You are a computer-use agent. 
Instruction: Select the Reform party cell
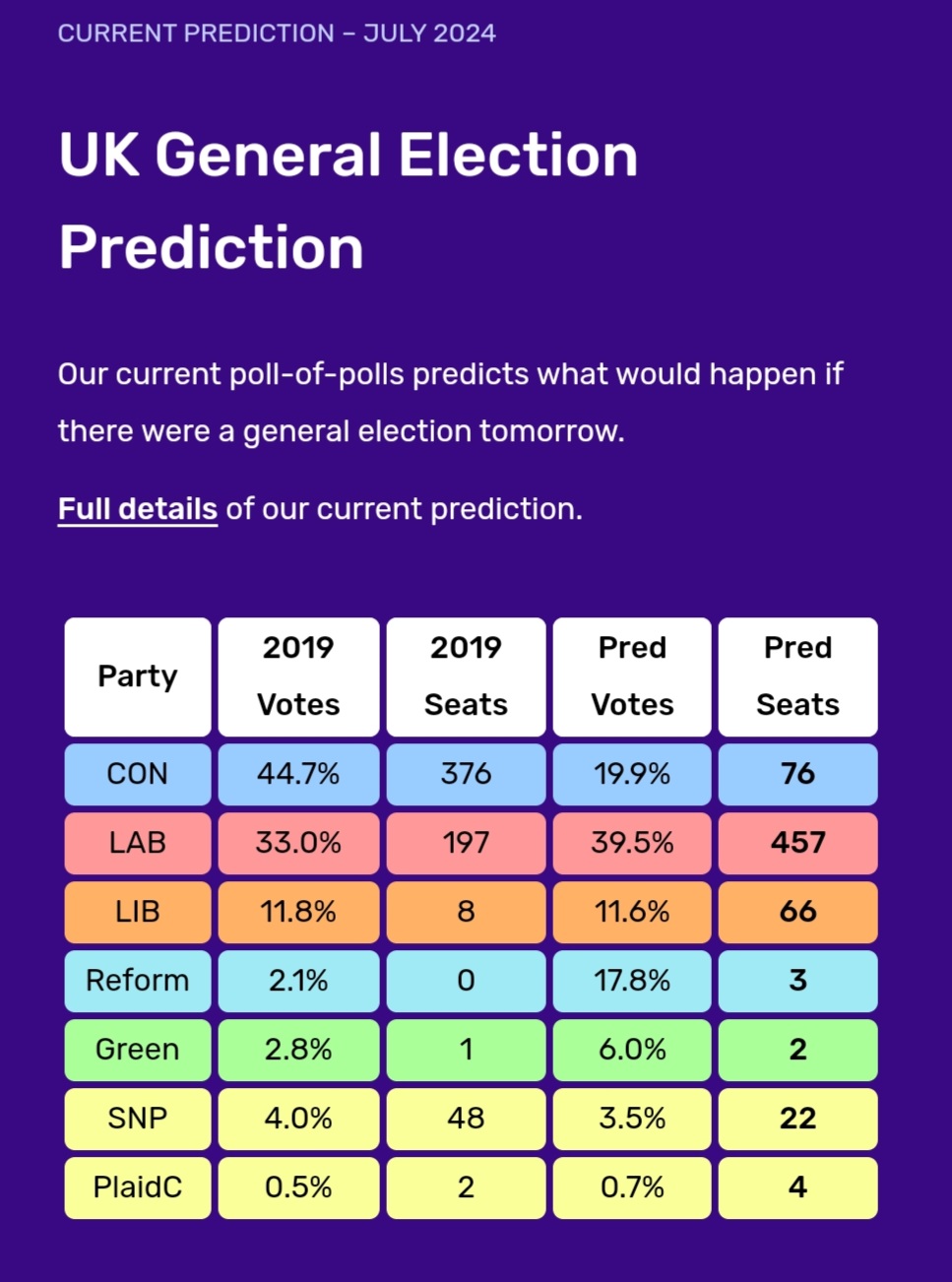tap(138, 981)
